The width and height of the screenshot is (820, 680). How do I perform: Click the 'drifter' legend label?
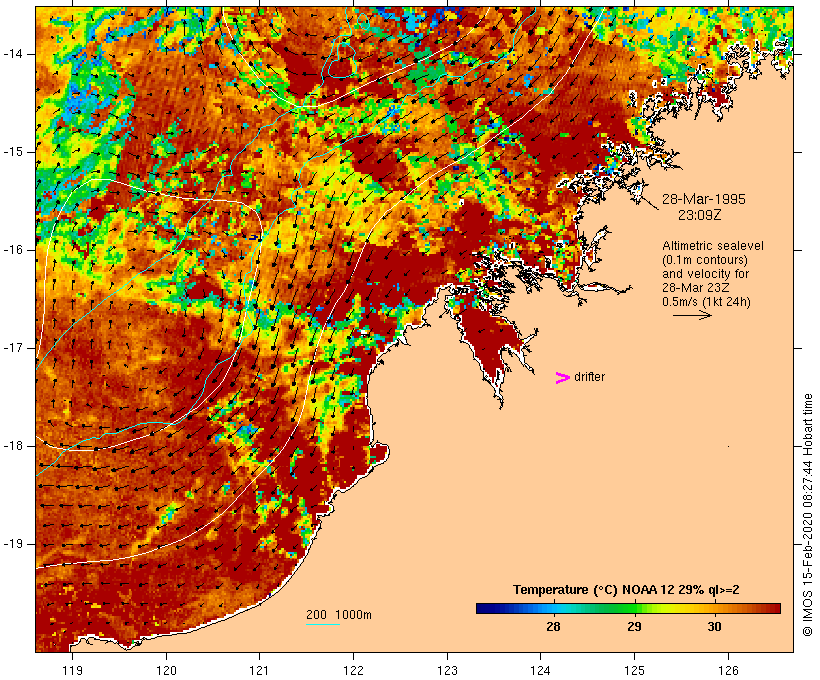[589, 377]
